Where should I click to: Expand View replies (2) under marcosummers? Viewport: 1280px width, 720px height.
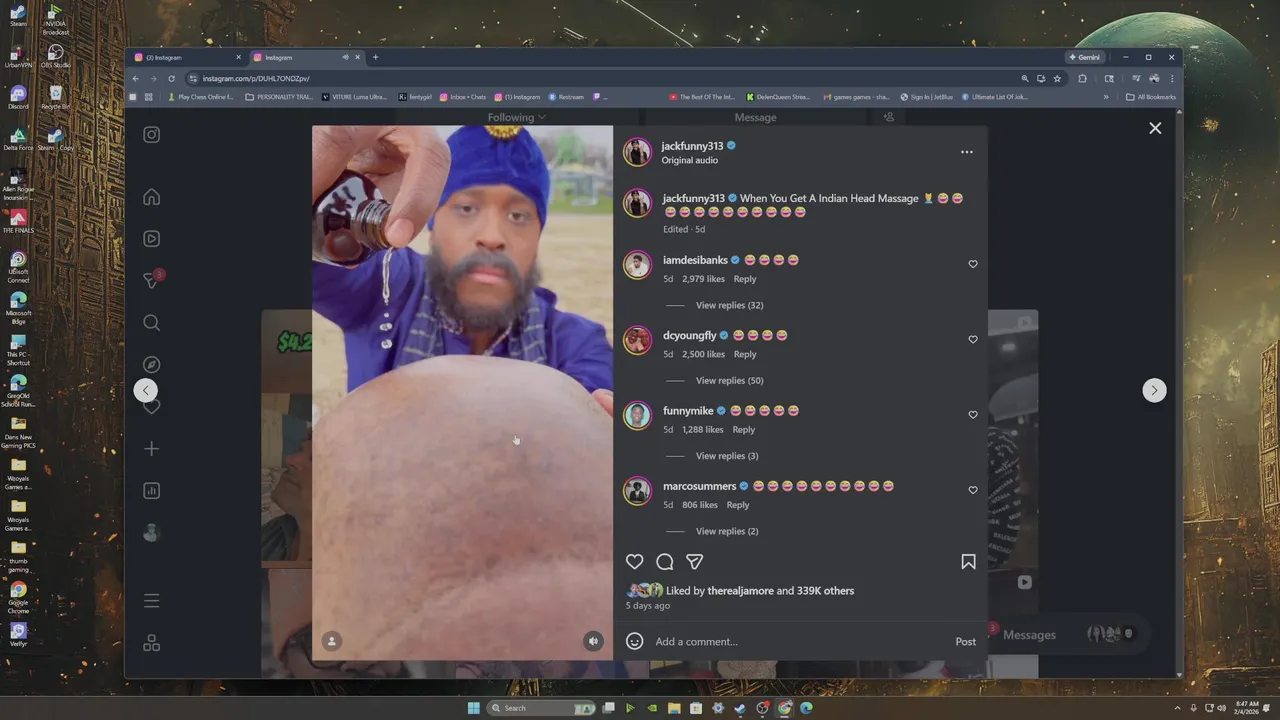click(x=727, y=531)
